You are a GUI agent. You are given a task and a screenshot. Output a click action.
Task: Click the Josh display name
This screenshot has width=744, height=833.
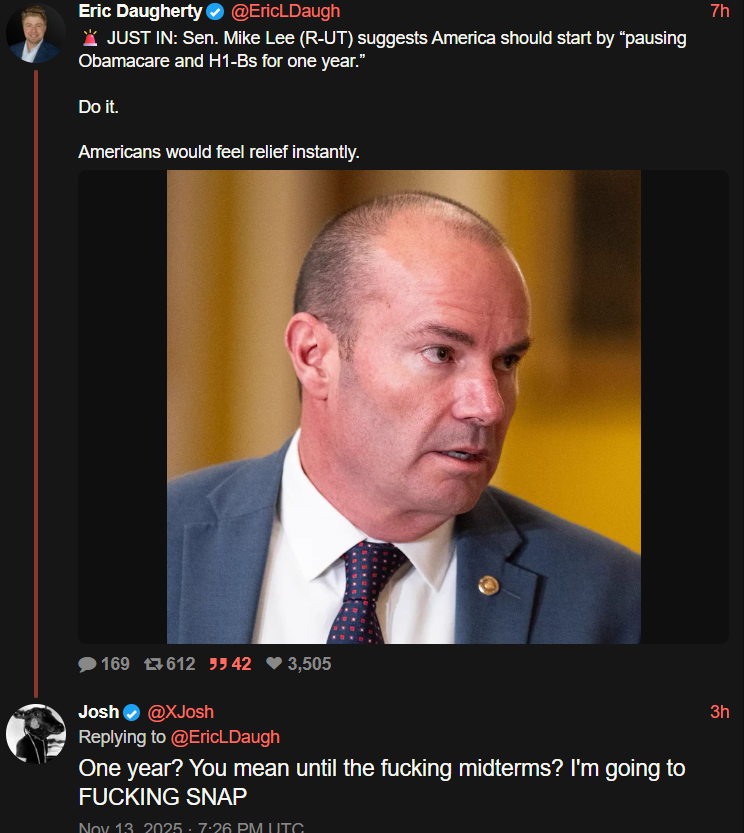pyautogui.click(x=99, y=712)
